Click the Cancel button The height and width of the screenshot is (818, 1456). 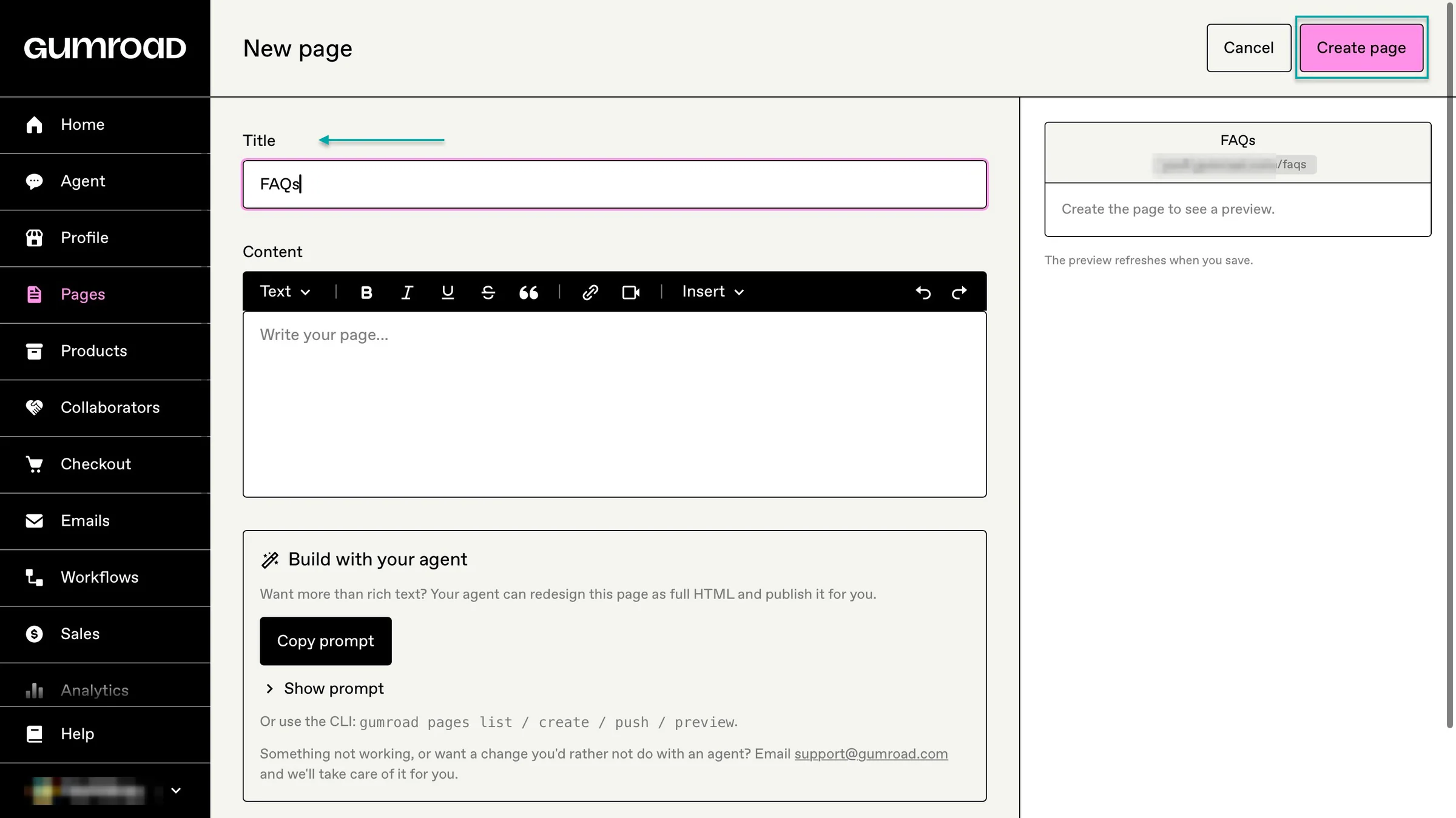1249,48
